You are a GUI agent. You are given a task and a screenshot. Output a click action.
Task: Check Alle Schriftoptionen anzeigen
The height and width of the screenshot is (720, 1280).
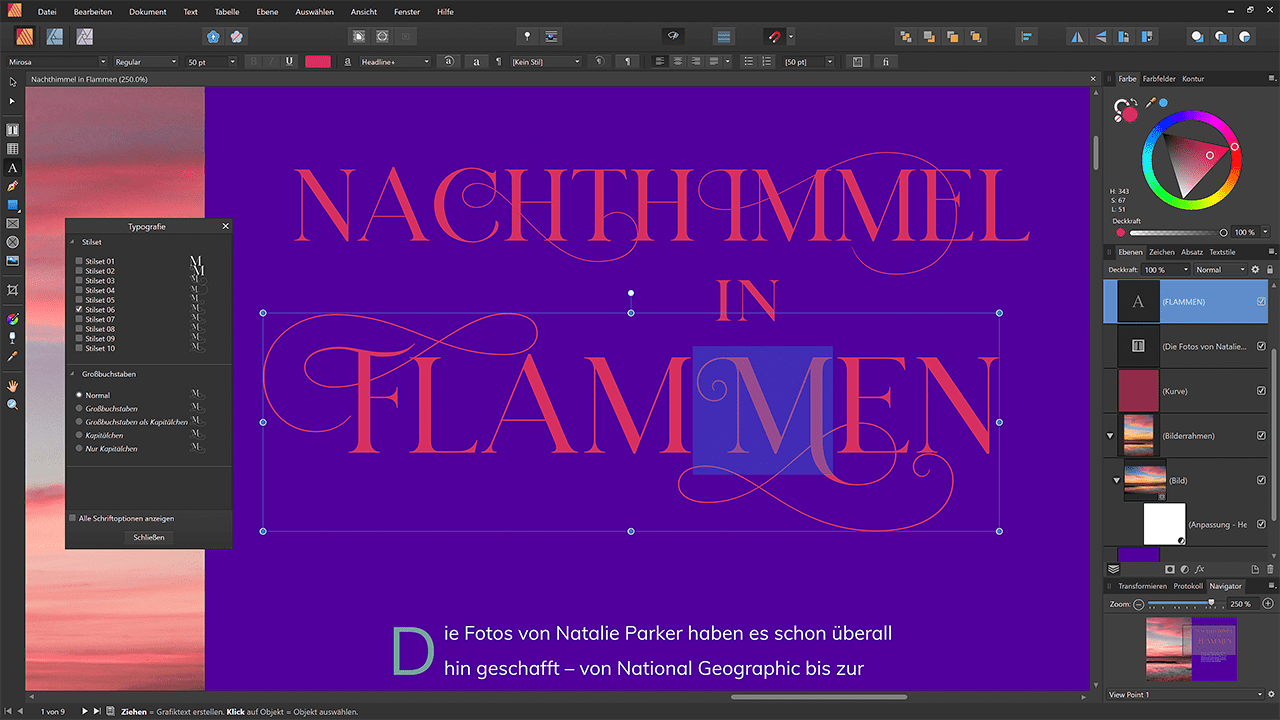coord(72,518)
